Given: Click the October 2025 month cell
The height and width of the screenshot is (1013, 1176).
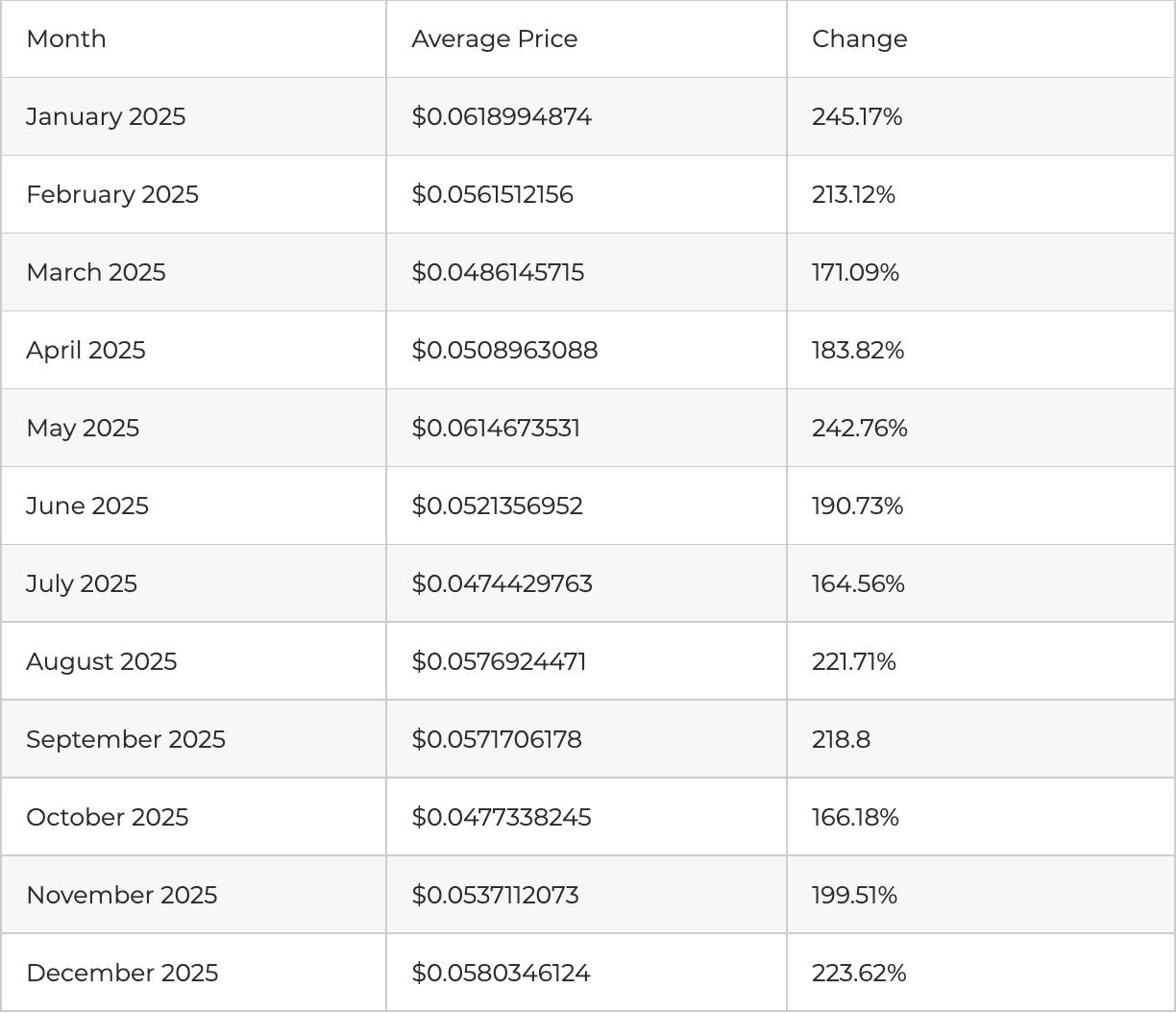Looking at the screenshot, I should (107, 818).
